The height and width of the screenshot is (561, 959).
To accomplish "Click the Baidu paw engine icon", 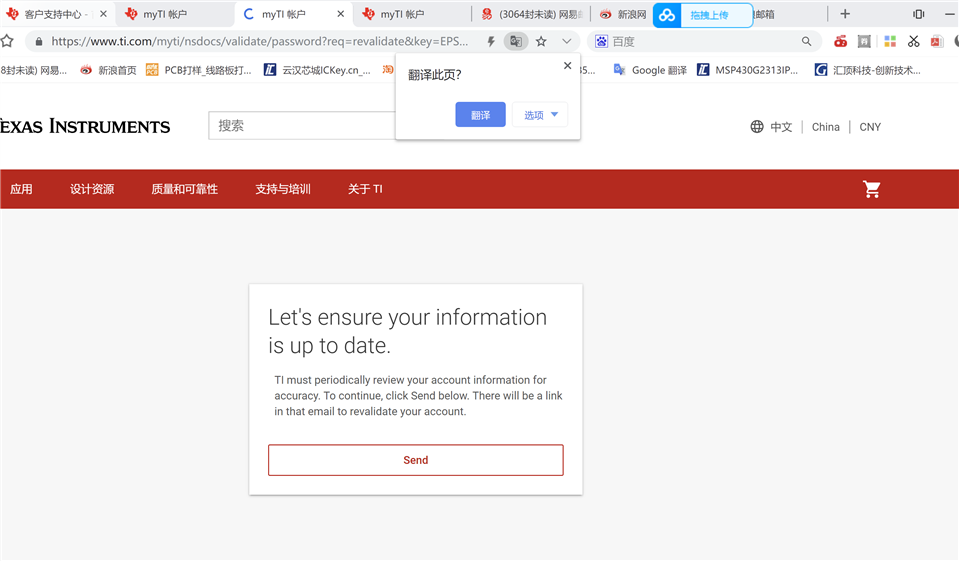I will click(602, 41).
